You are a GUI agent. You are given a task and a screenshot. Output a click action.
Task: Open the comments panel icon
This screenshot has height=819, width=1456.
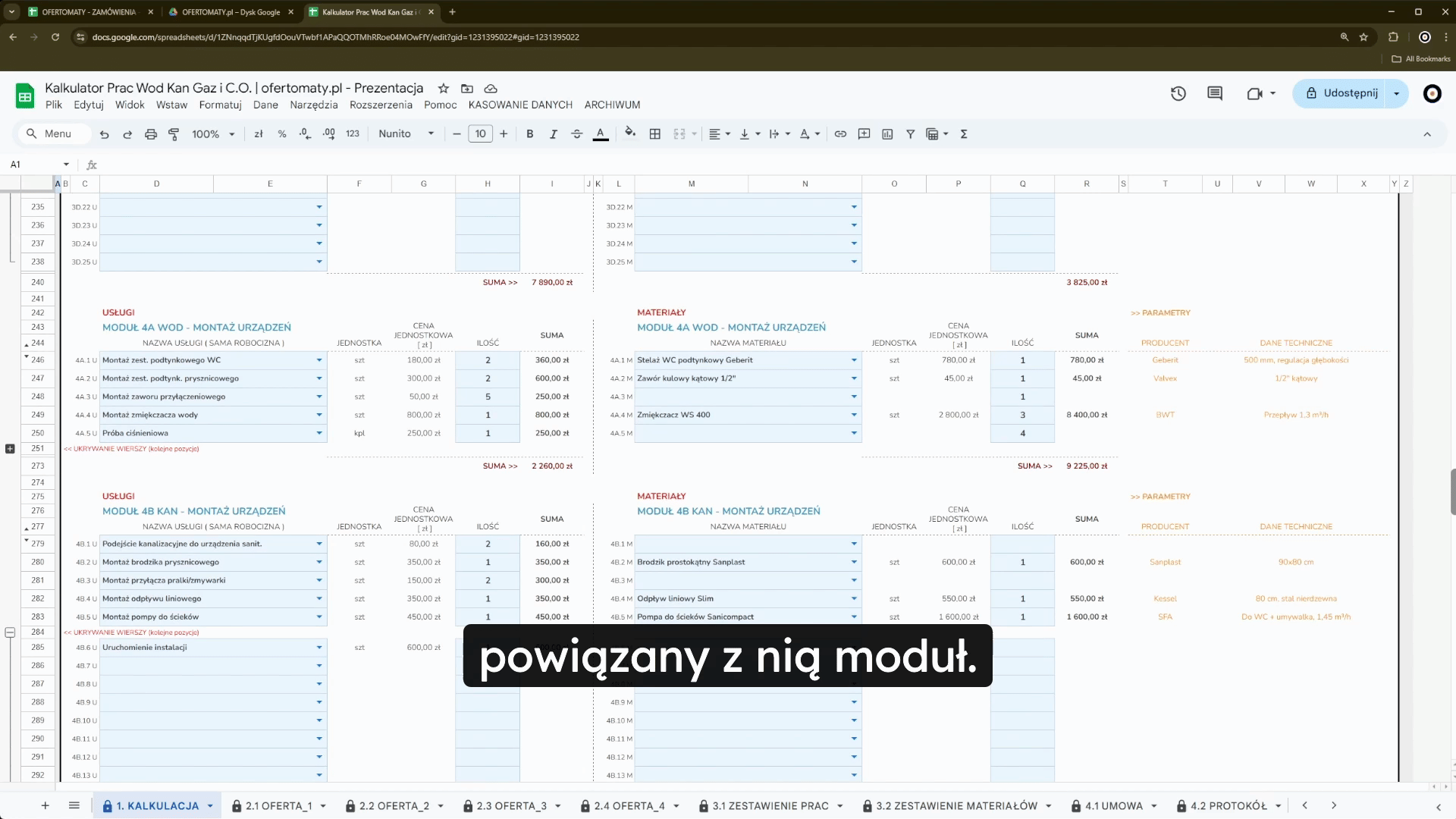pos(1215,93)
